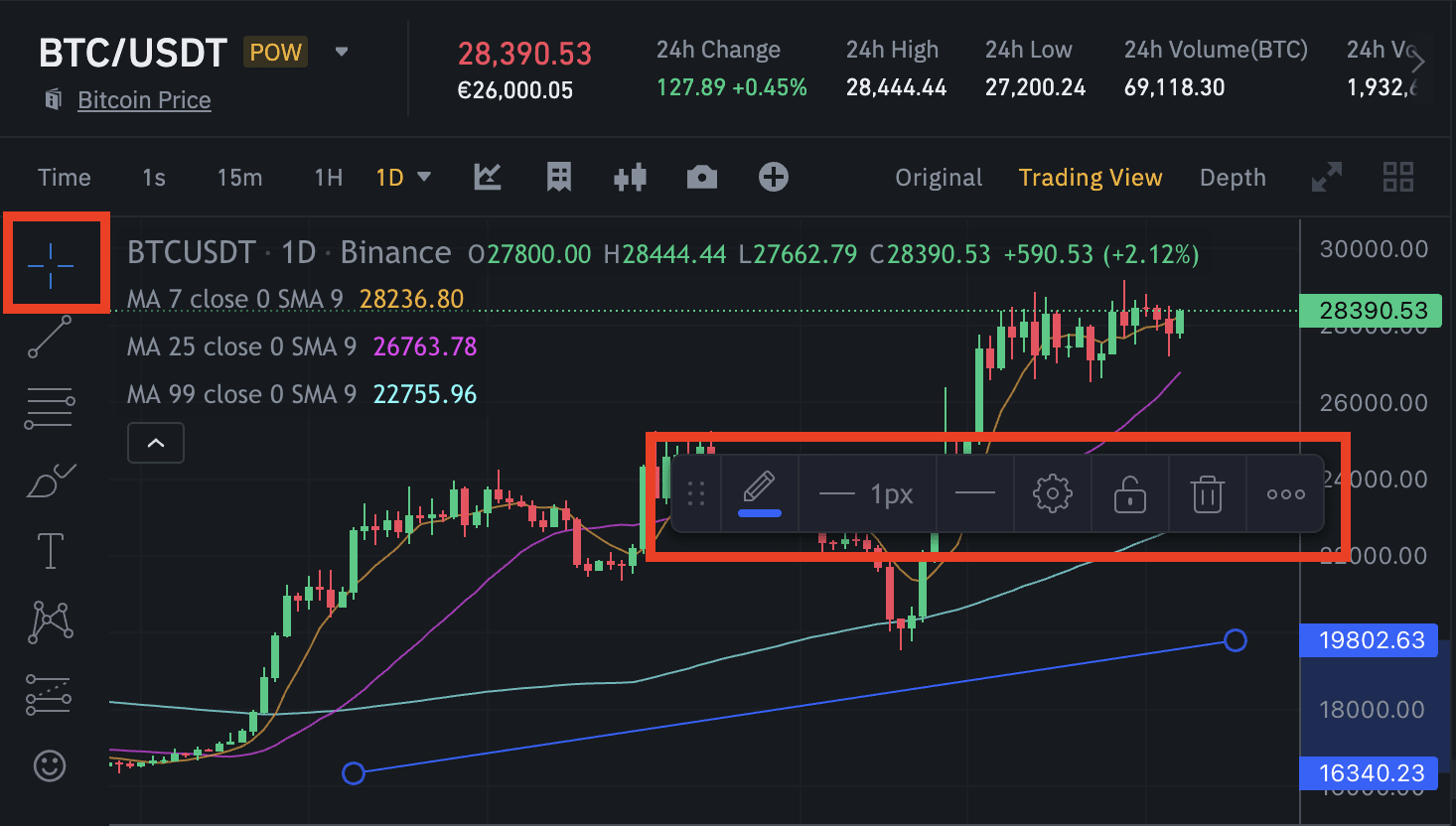Click the plus circle compare icon
The image size is (1456, 826).
774,178
